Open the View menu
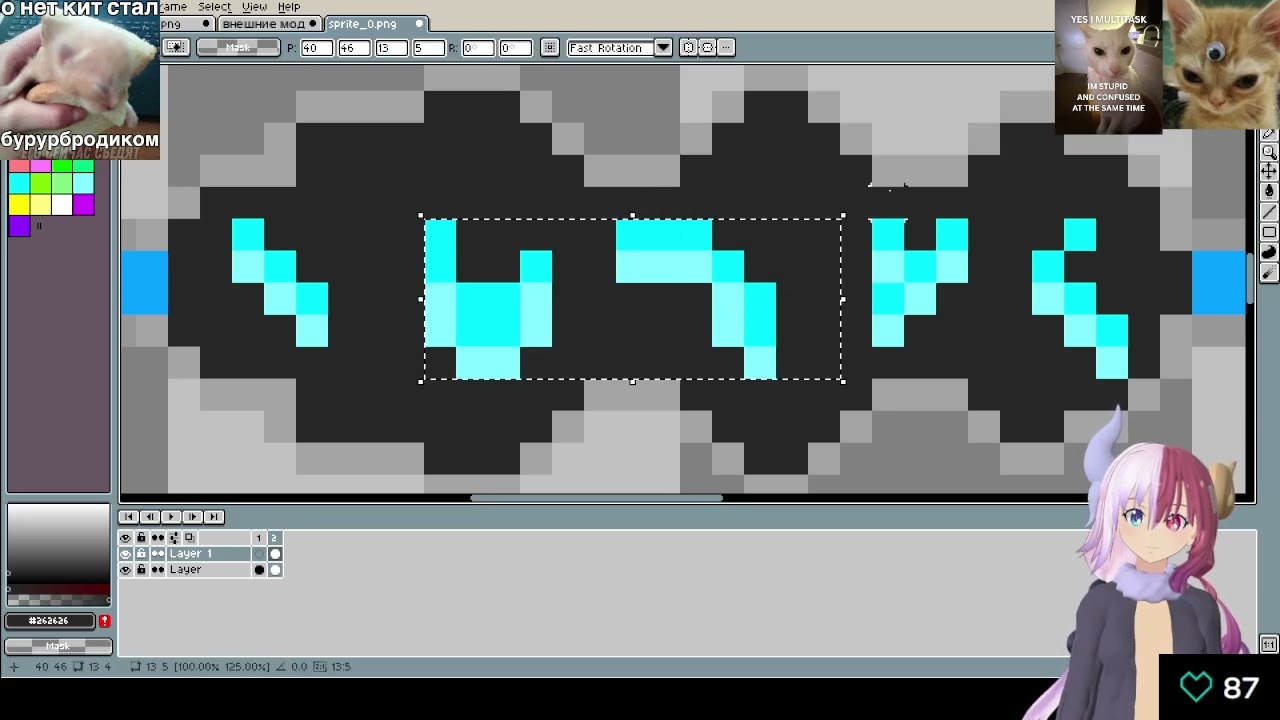Screen dimensions: 1280x720 254,6
